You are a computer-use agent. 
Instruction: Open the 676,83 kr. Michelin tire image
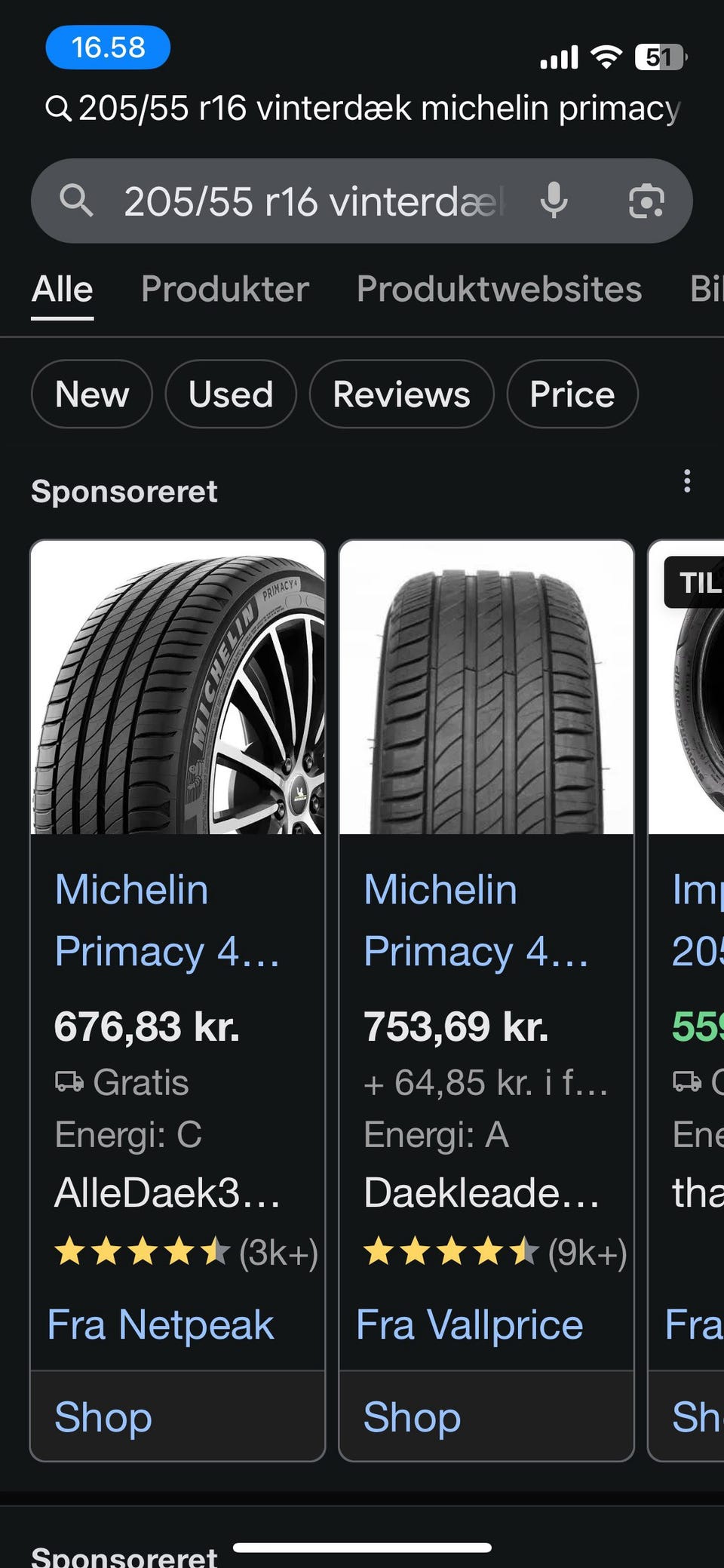[178, 687]
